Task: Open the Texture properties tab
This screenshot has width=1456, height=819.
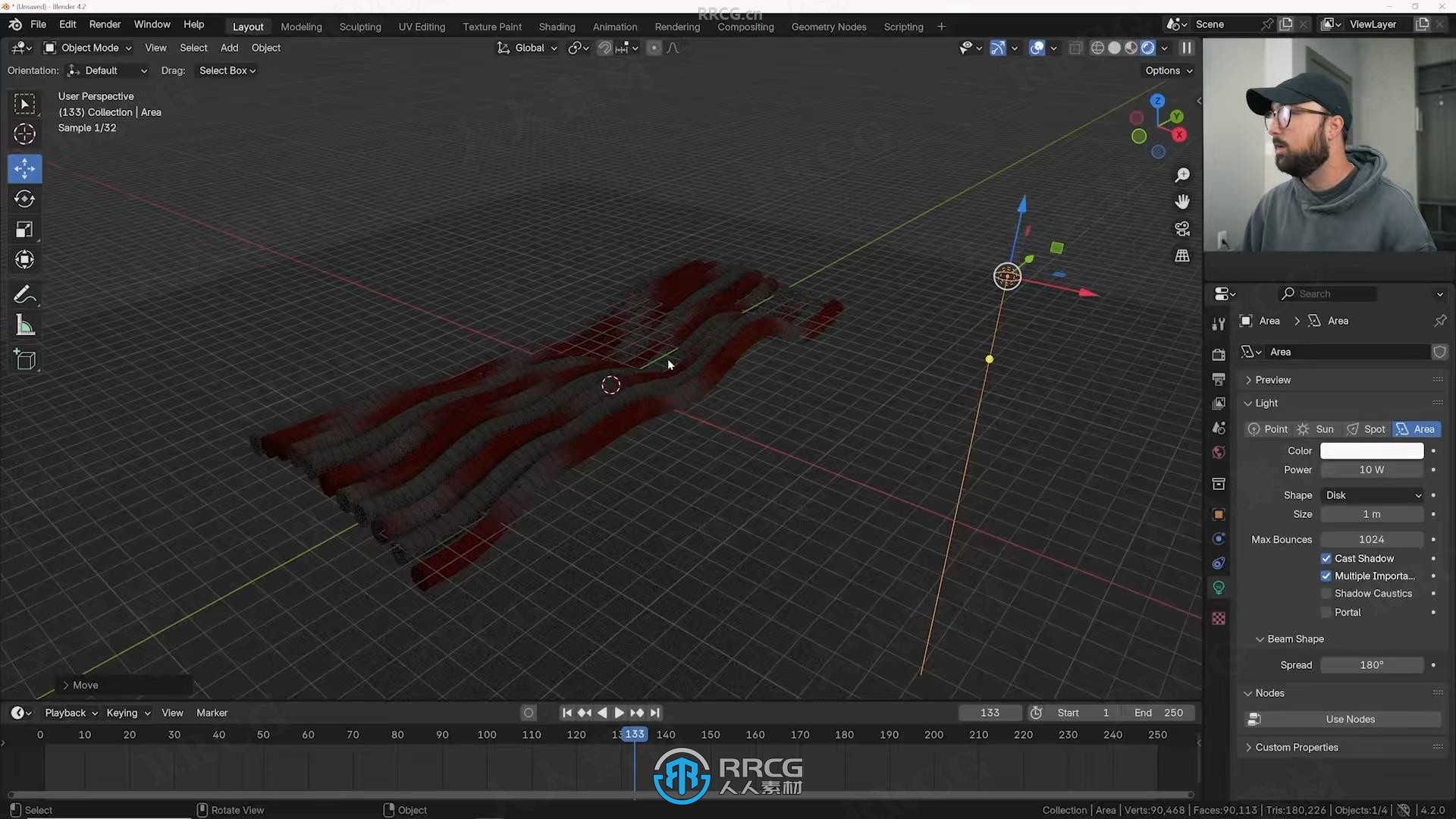Action: point(1219,619)
